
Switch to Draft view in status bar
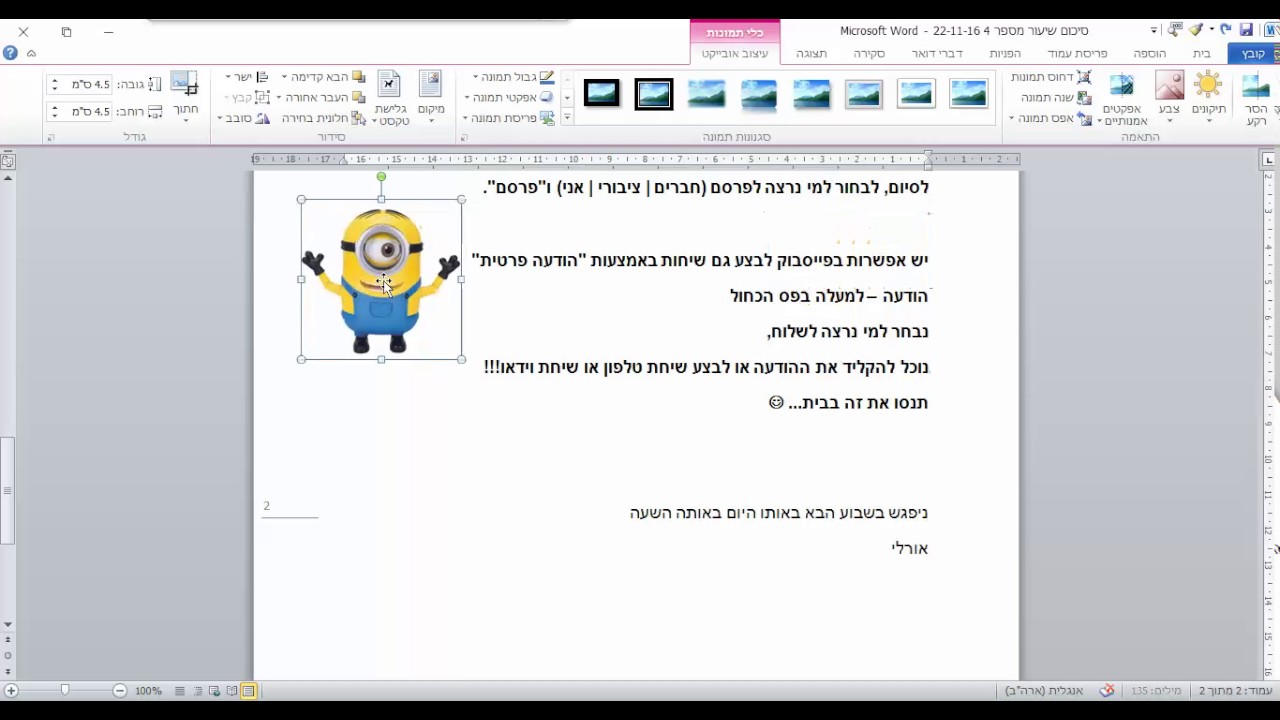(180, 691)
